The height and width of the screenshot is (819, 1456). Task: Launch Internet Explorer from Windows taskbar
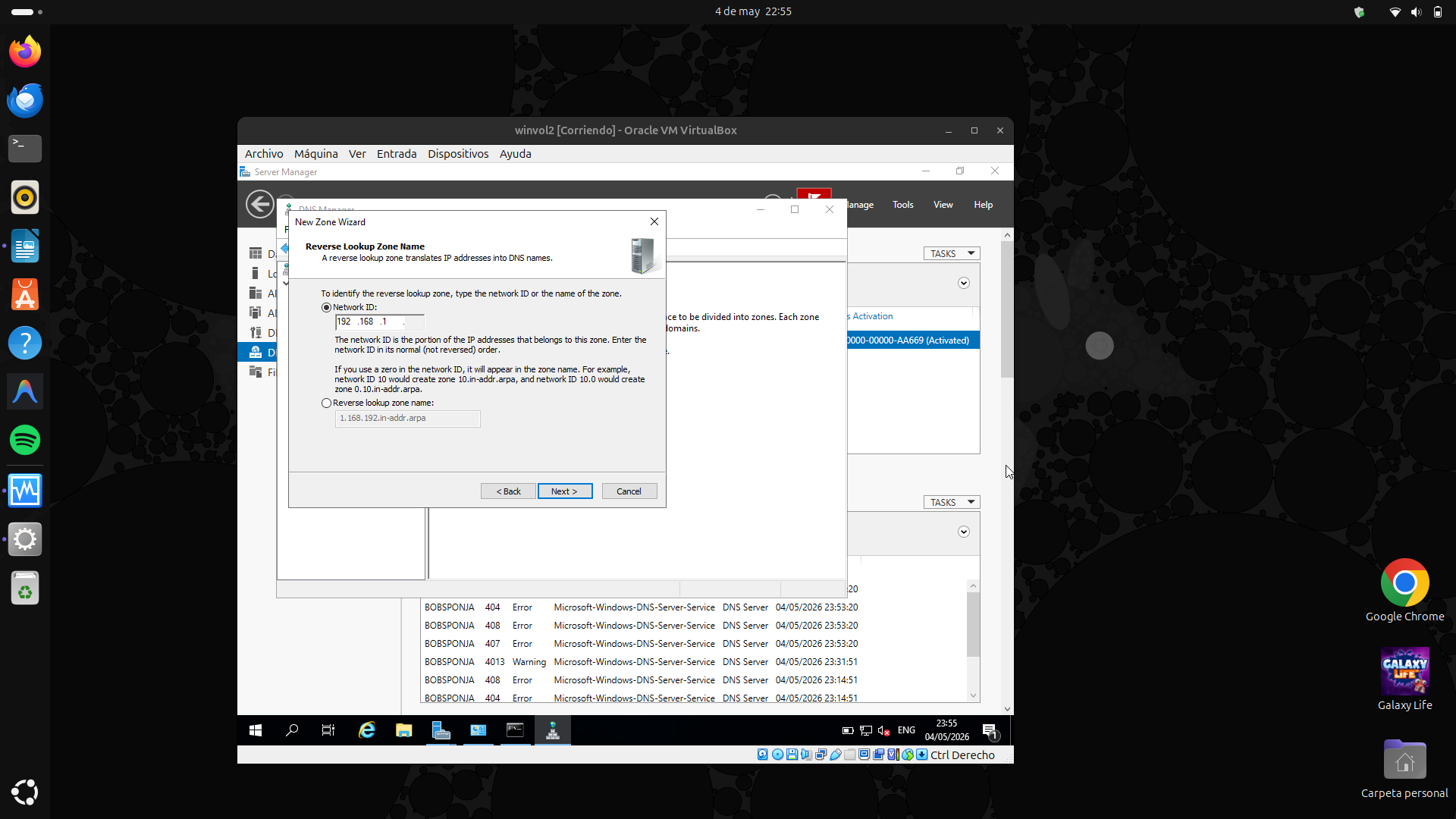click(367, 730)
